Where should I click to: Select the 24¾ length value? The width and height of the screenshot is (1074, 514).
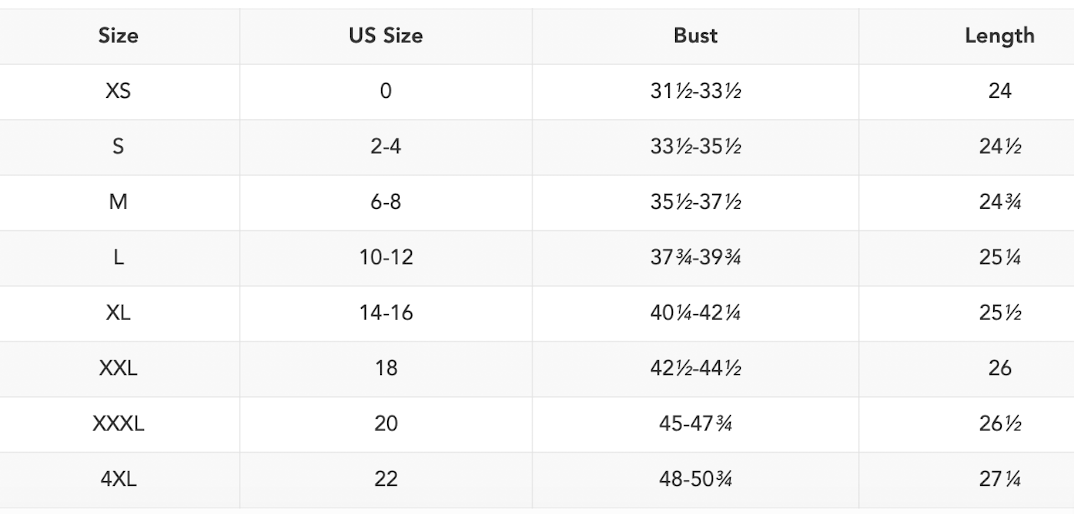click(999, 203)
